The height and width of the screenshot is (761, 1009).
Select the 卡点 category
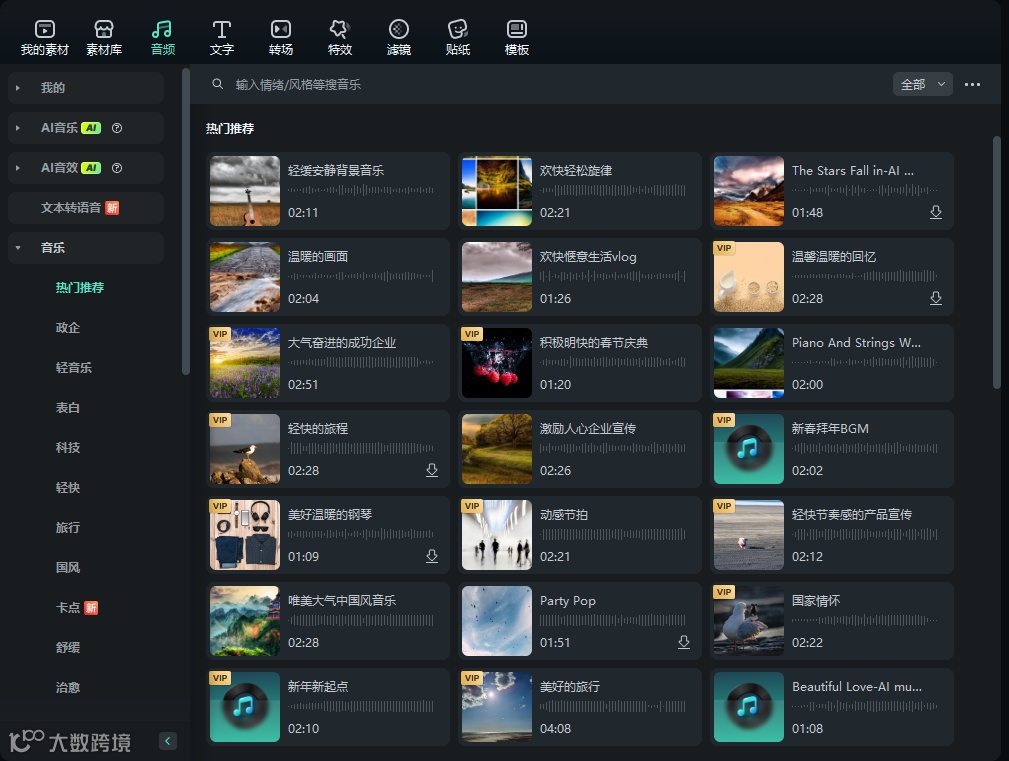tap(68, 607)
